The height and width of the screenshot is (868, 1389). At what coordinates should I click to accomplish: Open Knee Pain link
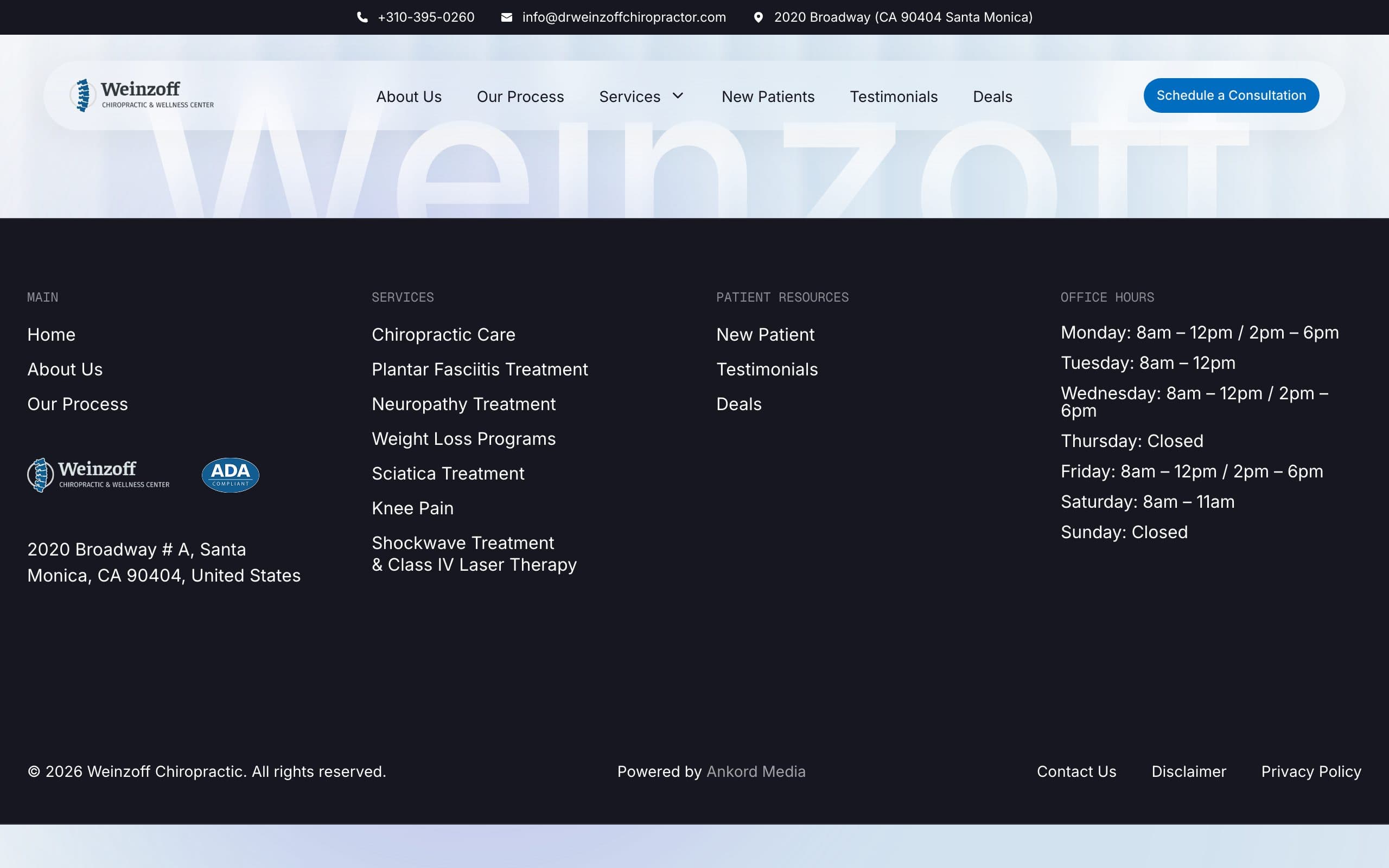412,508
